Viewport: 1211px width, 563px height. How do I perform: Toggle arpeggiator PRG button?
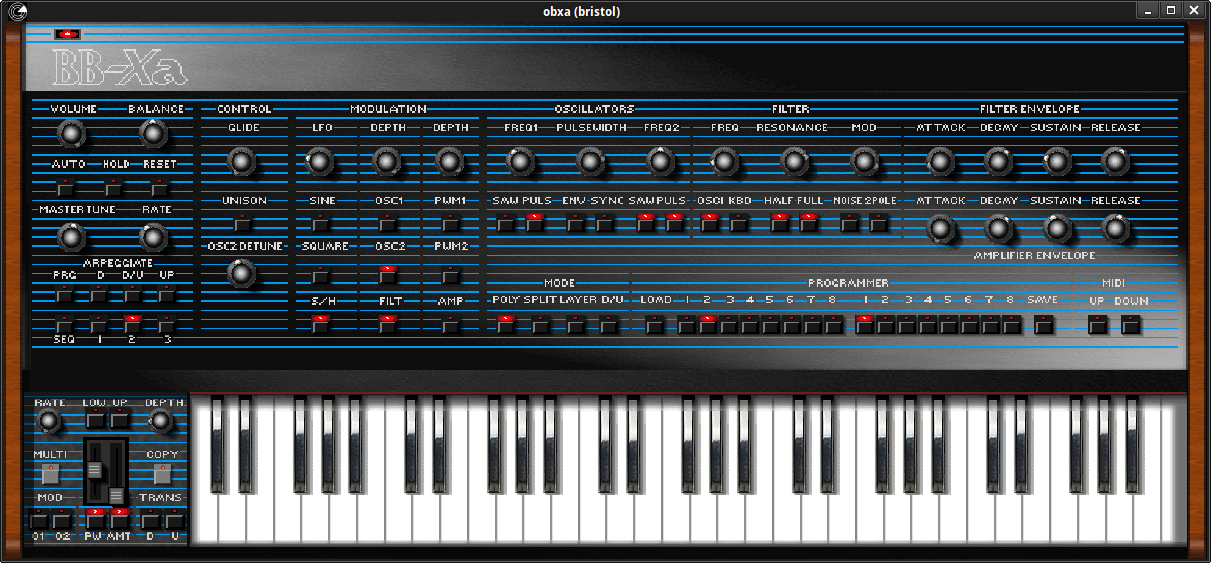[64, 294]
